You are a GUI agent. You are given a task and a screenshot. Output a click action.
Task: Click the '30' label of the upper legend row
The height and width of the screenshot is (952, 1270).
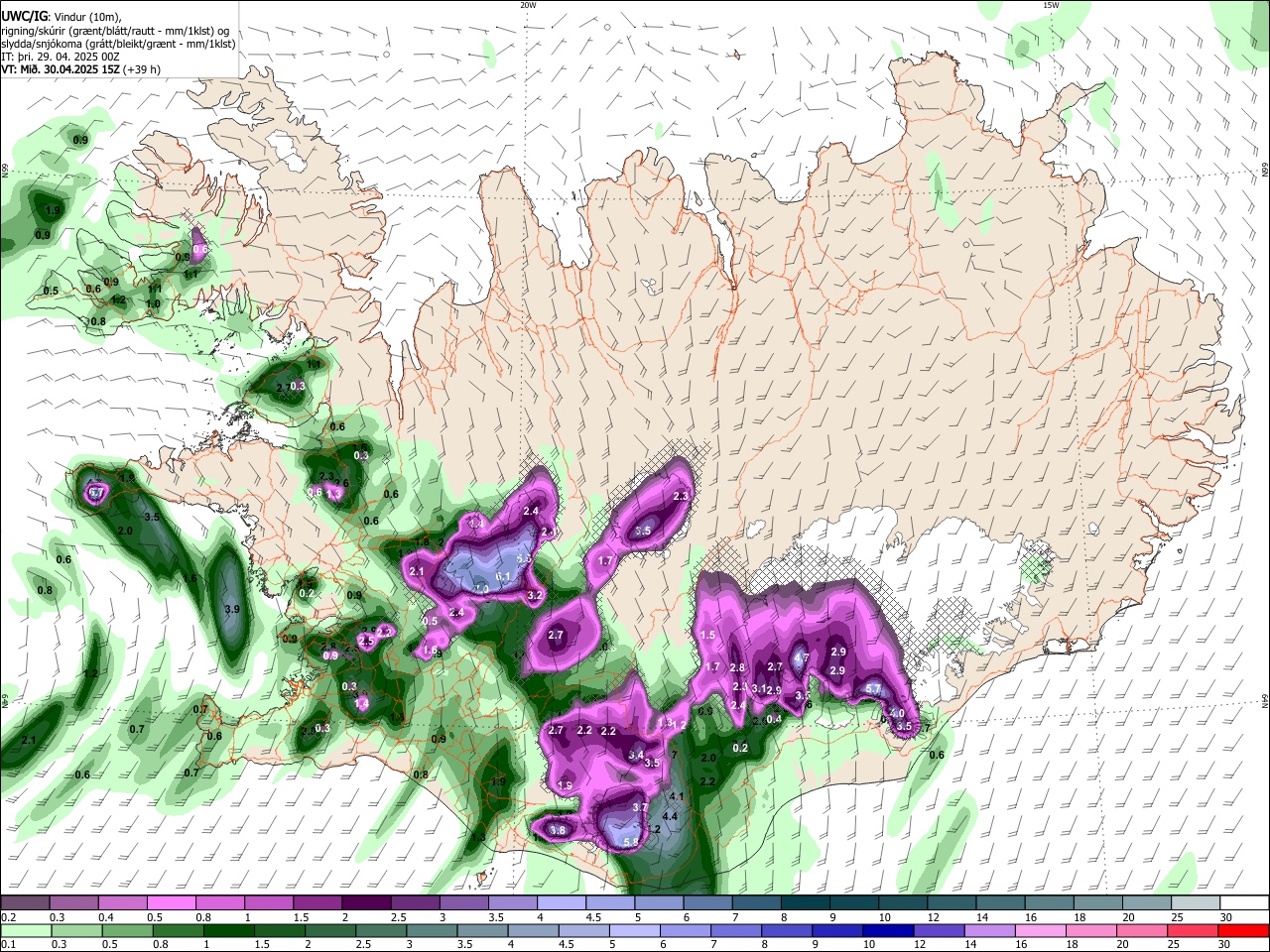[1226, 917]
